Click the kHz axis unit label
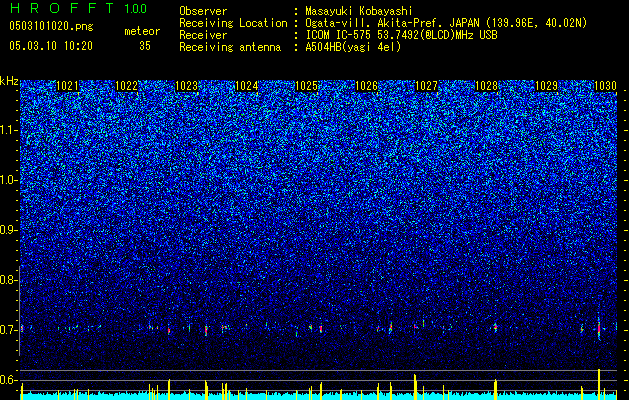 pos(9,81)
